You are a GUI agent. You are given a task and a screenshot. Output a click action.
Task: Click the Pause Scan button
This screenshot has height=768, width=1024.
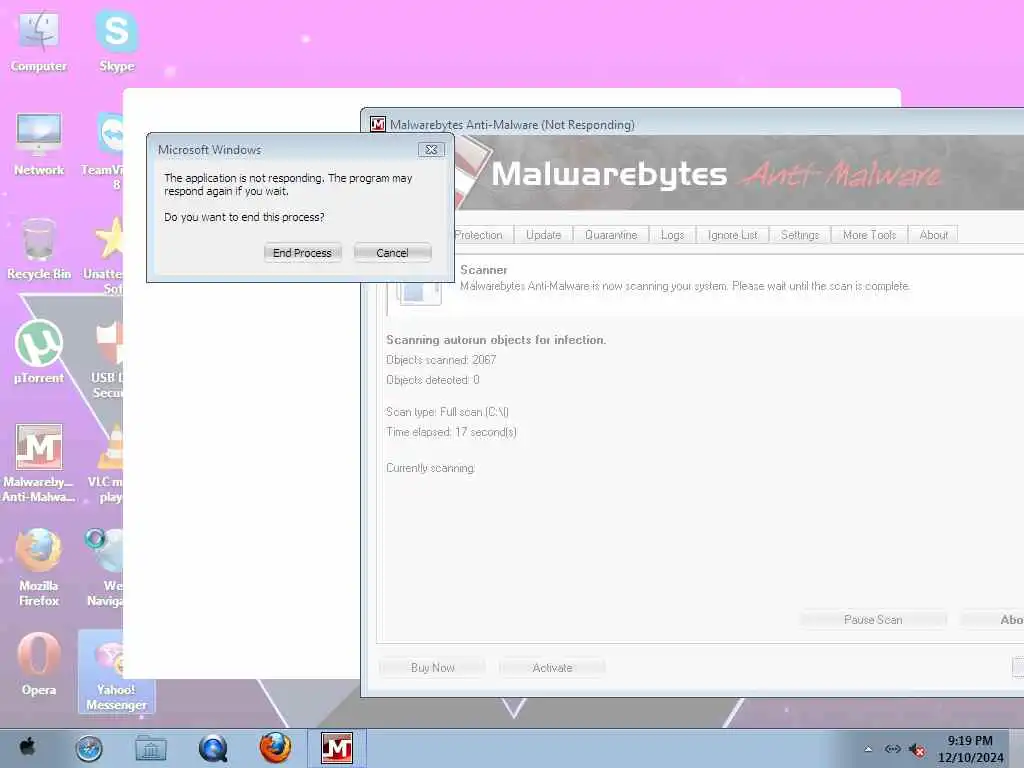coord(873,619)
